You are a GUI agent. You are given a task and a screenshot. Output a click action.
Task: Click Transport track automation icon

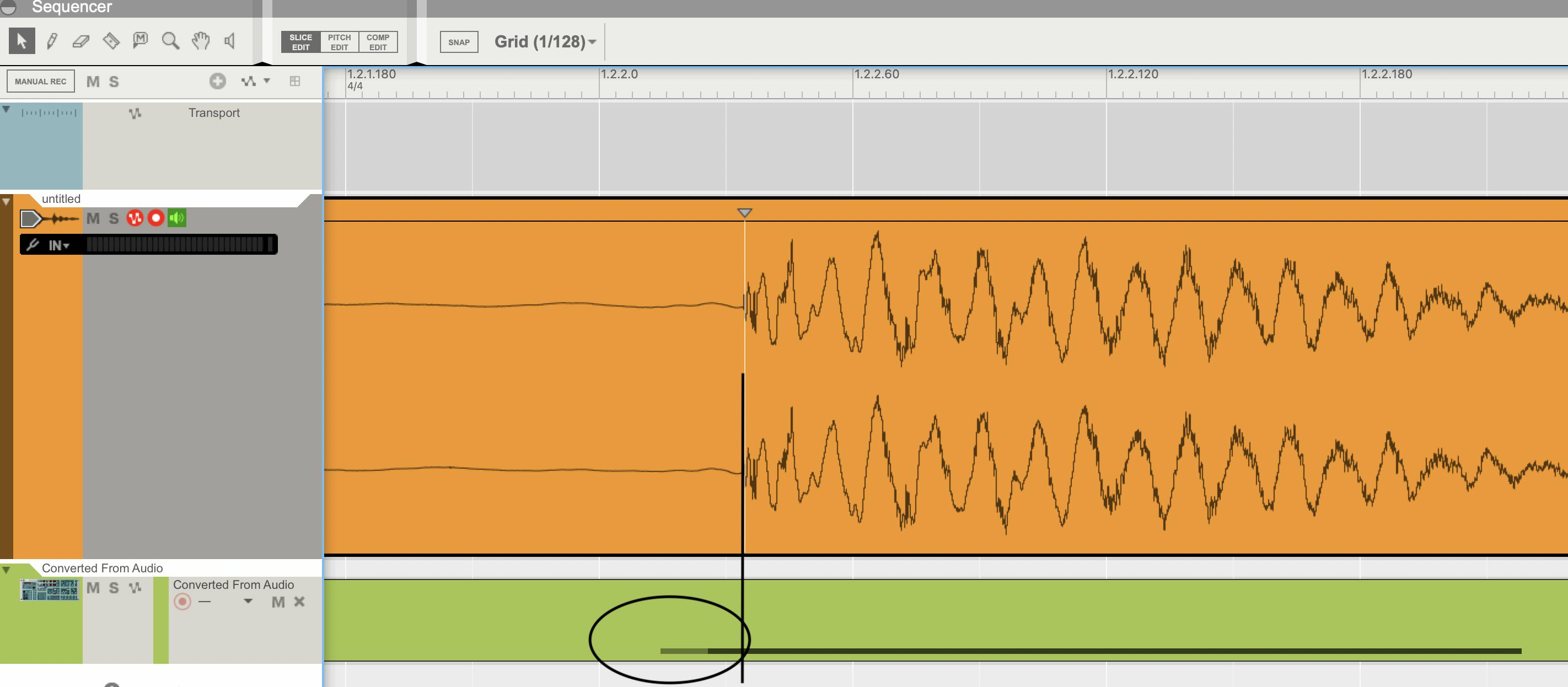click(135, 113)
